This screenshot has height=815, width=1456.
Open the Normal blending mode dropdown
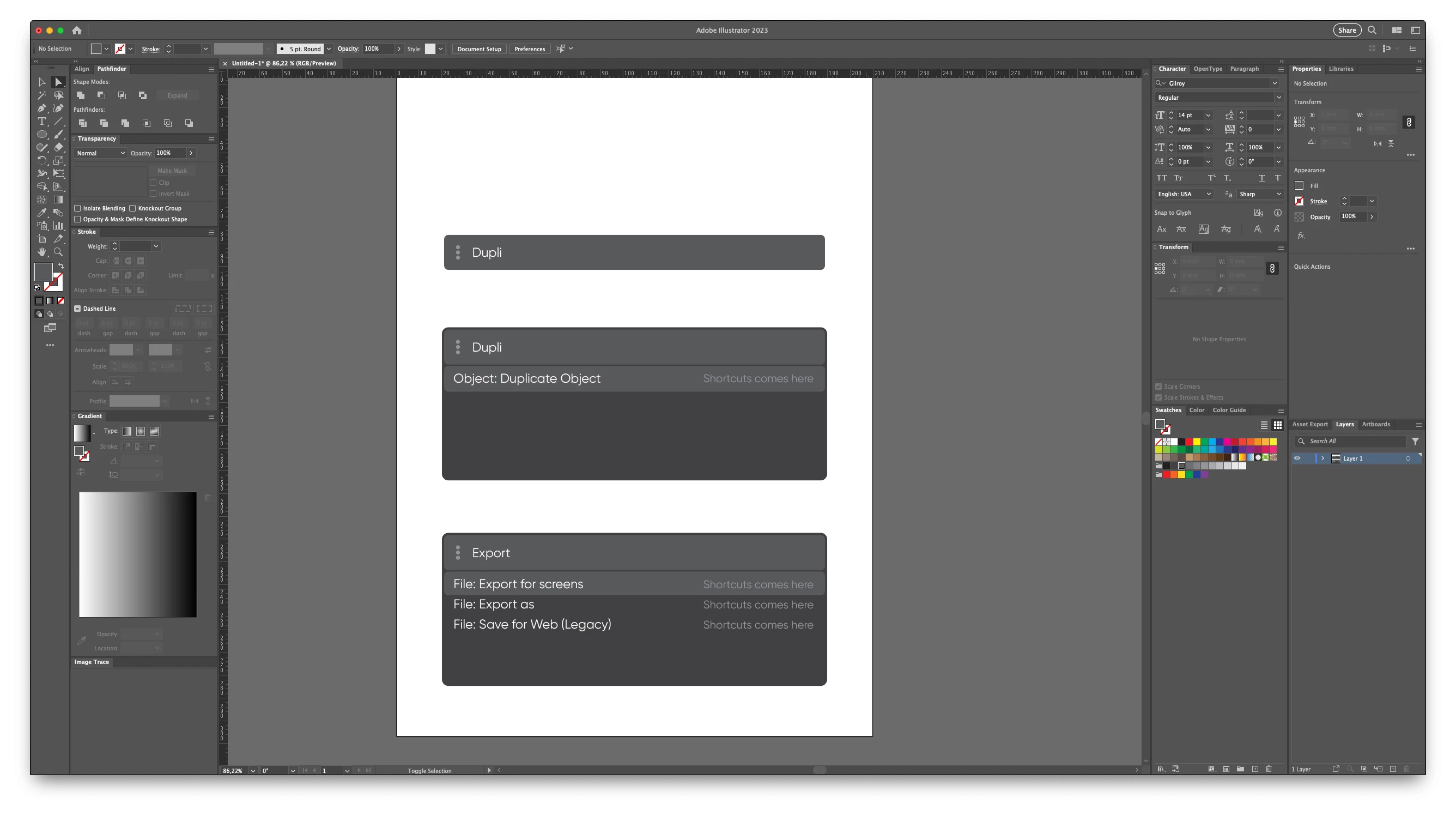click(x=101, y=153)
